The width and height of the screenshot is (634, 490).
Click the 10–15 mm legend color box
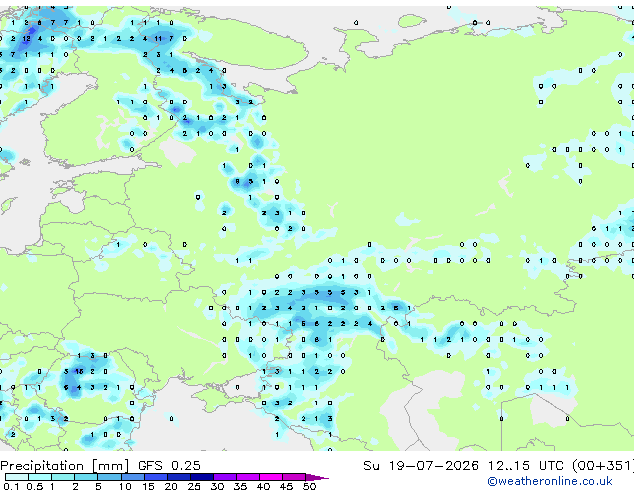tap(133, 477)
